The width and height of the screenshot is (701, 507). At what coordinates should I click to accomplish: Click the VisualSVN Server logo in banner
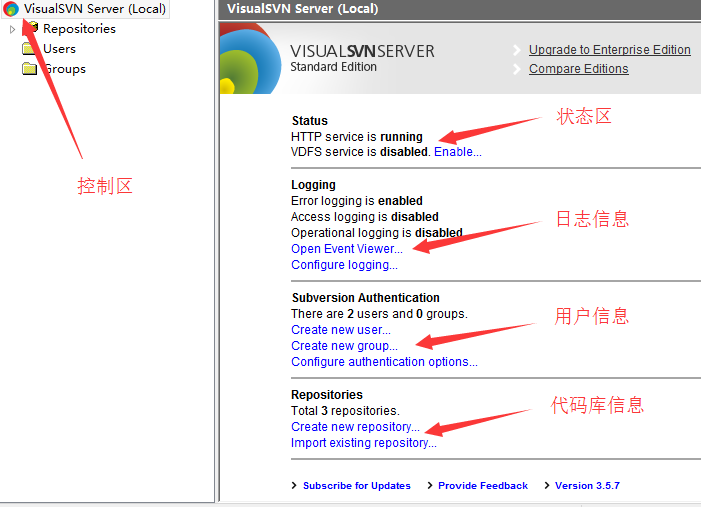(250, 59)
